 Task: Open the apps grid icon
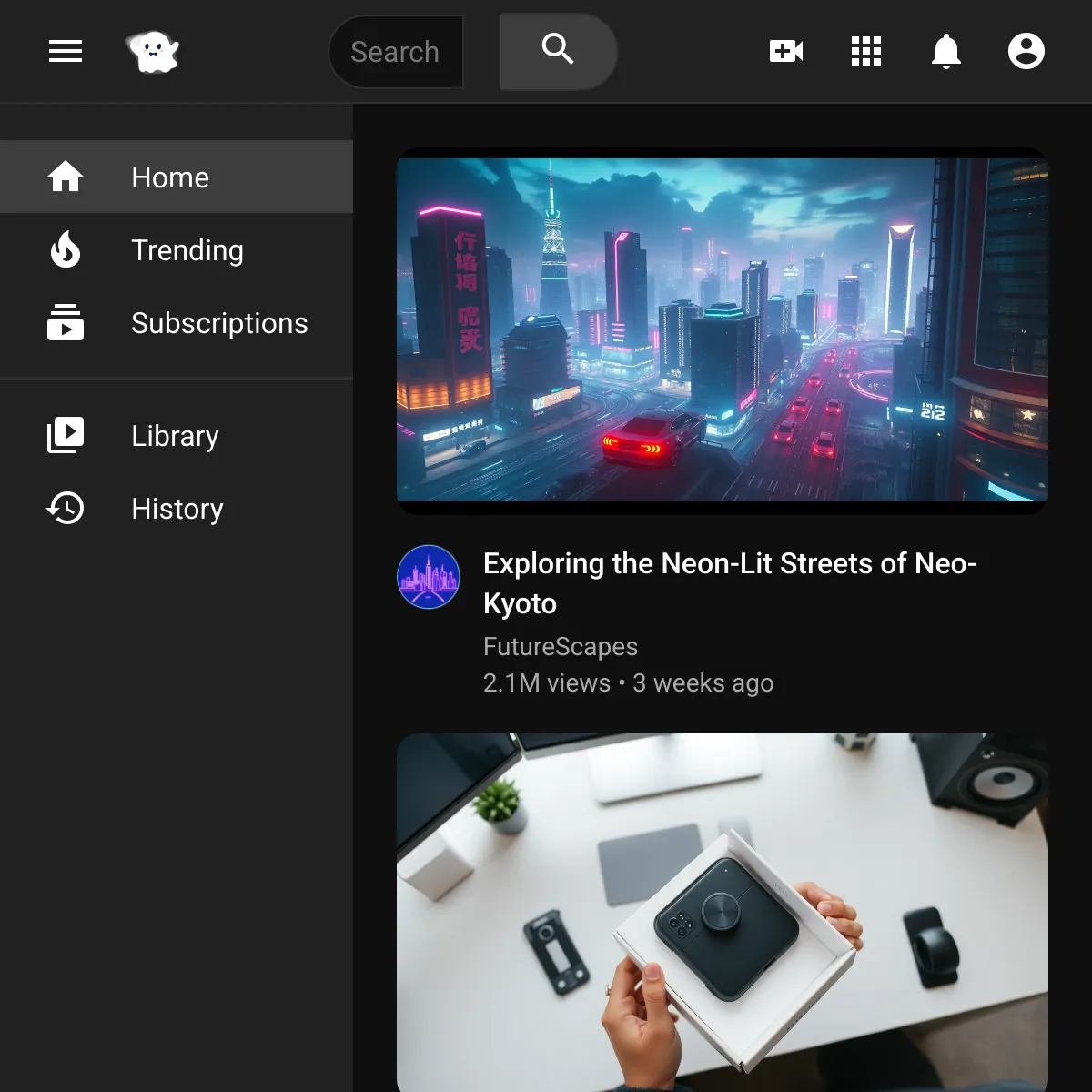866,52
